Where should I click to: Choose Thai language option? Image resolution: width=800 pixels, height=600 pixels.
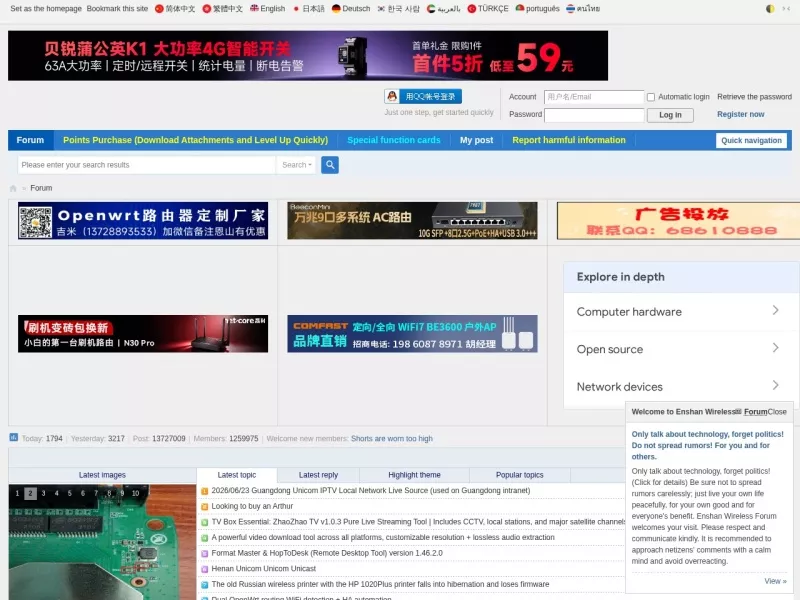tap(583, 9)
